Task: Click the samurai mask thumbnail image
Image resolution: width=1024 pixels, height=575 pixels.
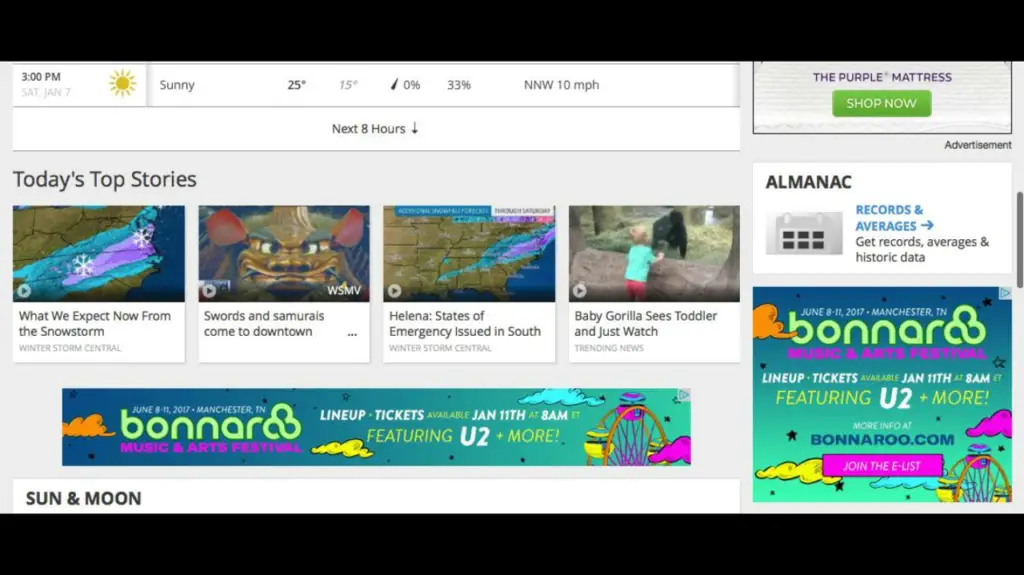Action: pyautogui.click(x=284, y=254)
